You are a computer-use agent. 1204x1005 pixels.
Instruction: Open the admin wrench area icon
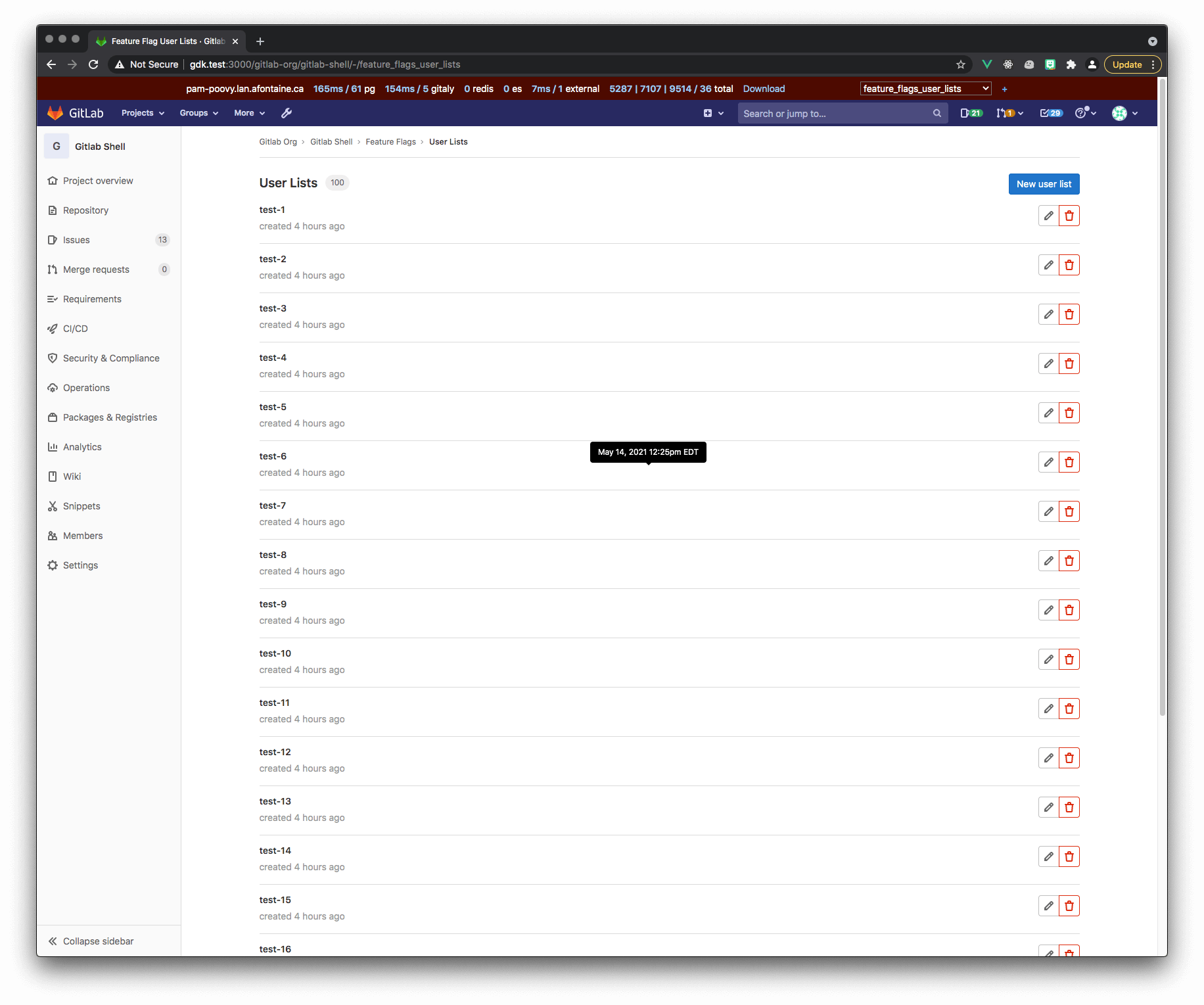coord(286,112)
